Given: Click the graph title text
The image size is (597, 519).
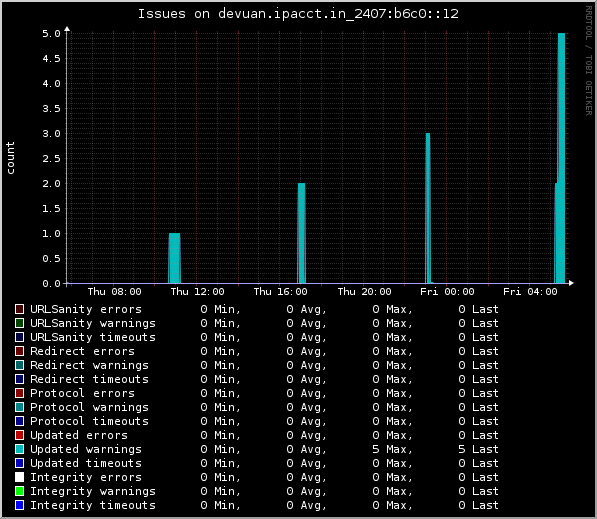Looking at the screenshot, I should [x=298, y=14].
